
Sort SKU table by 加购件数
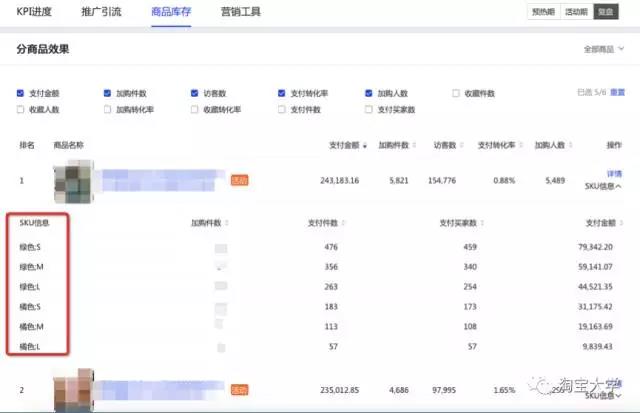pos(224,223)
